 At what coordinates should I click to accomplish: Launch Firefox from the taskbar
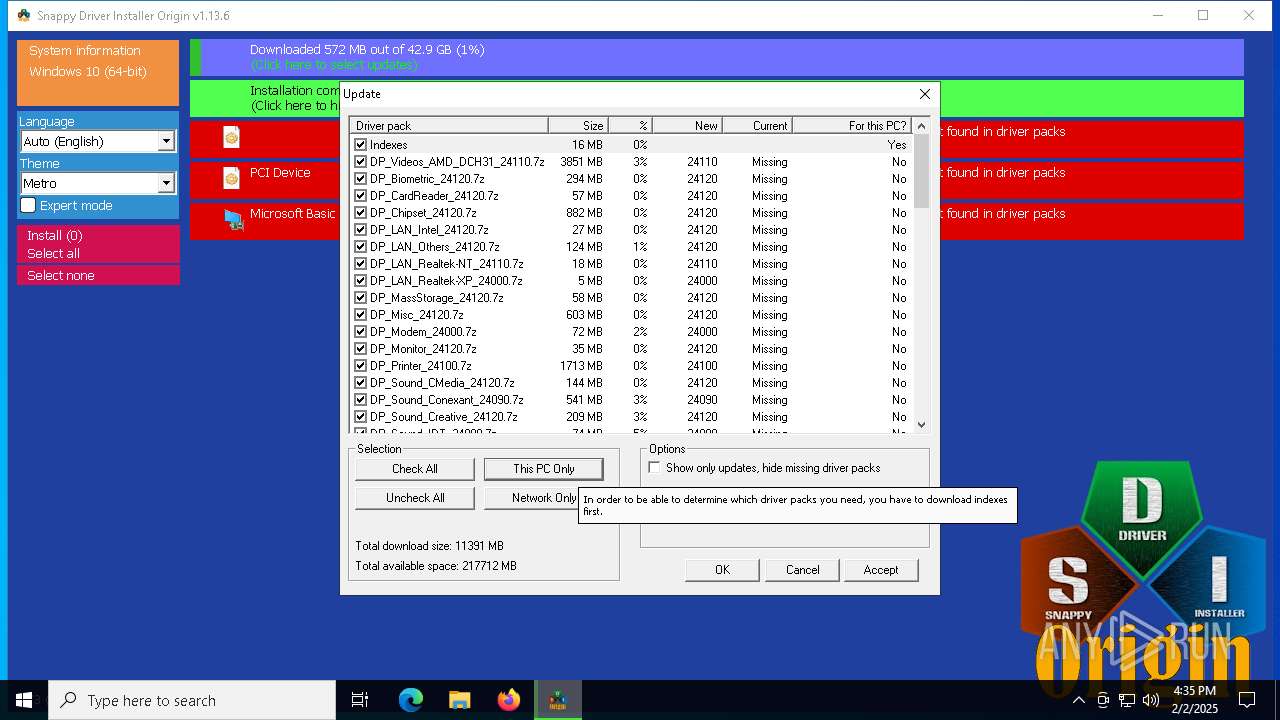(x=509, y=700)
